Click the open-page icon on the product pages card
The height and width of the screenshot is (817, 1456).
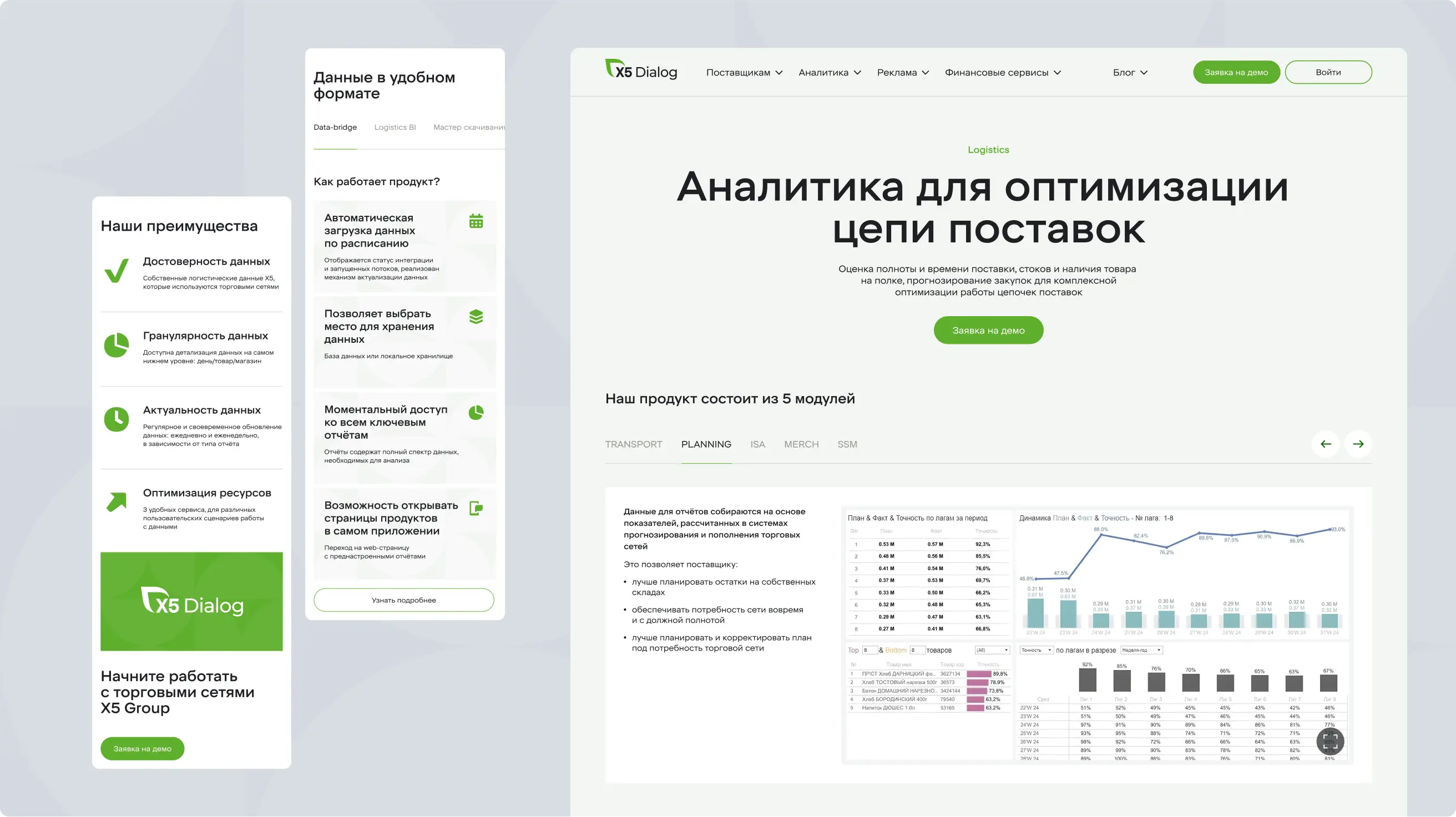point(476,509)
